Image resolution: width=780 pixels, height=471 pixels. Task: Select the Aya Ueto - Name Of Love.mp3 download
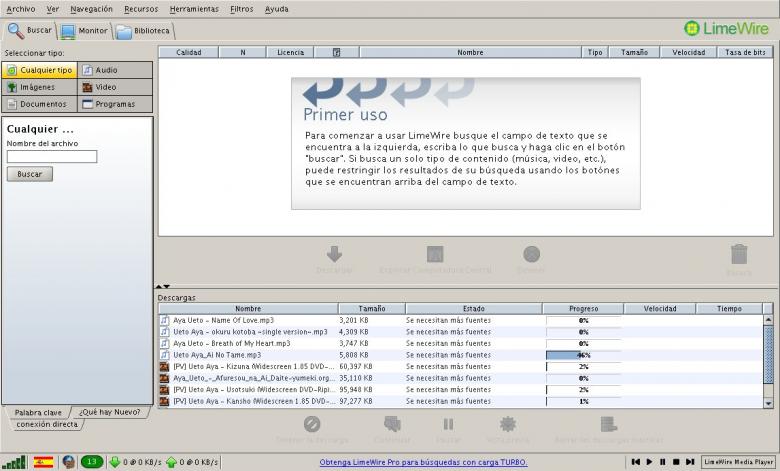(x=461, y=320)
